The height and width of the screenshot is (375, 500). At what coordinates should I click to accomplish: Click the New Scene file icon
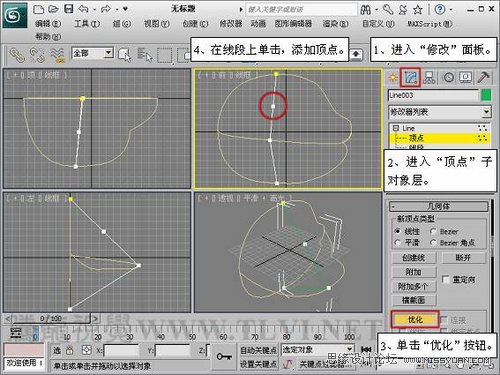(x=38, y=9)
